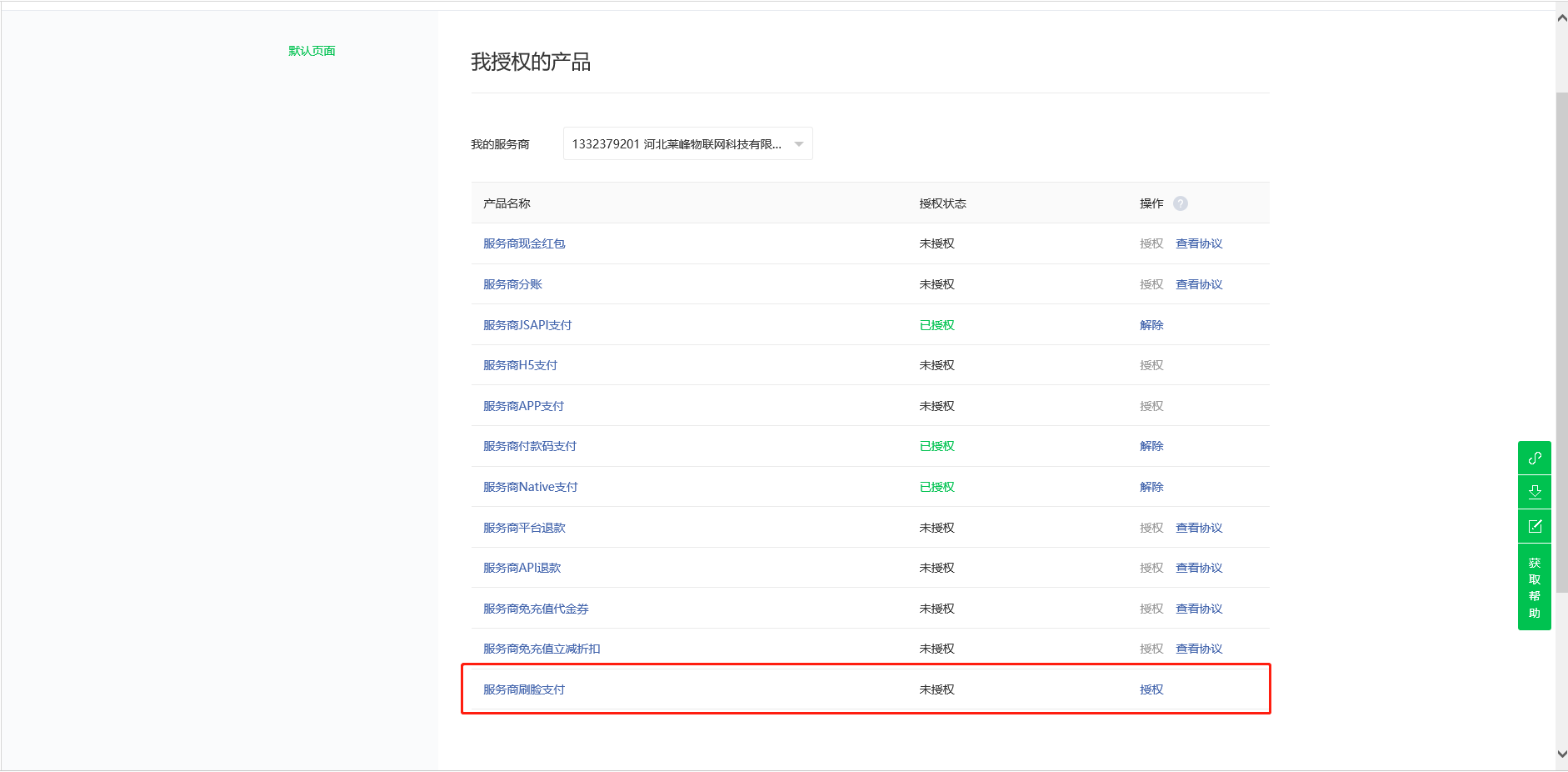The width and height of the screenshot is (1568, 772).
Task: Open product link 服务商APP支付
Action: coord(523,406)
